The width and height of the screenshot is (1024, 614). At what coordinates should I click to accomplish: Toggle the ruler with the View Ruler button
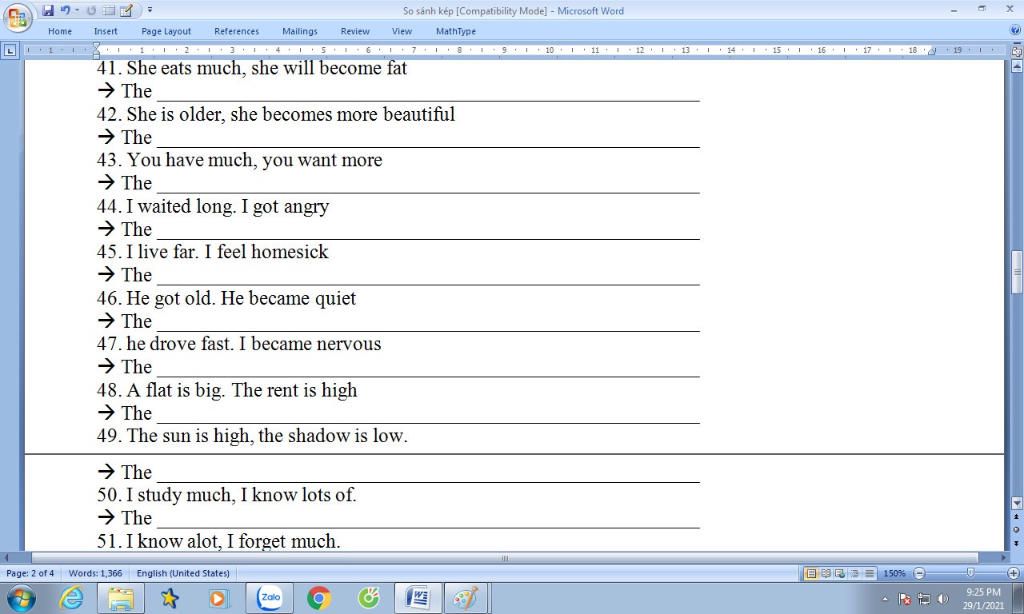[1016, 51]
